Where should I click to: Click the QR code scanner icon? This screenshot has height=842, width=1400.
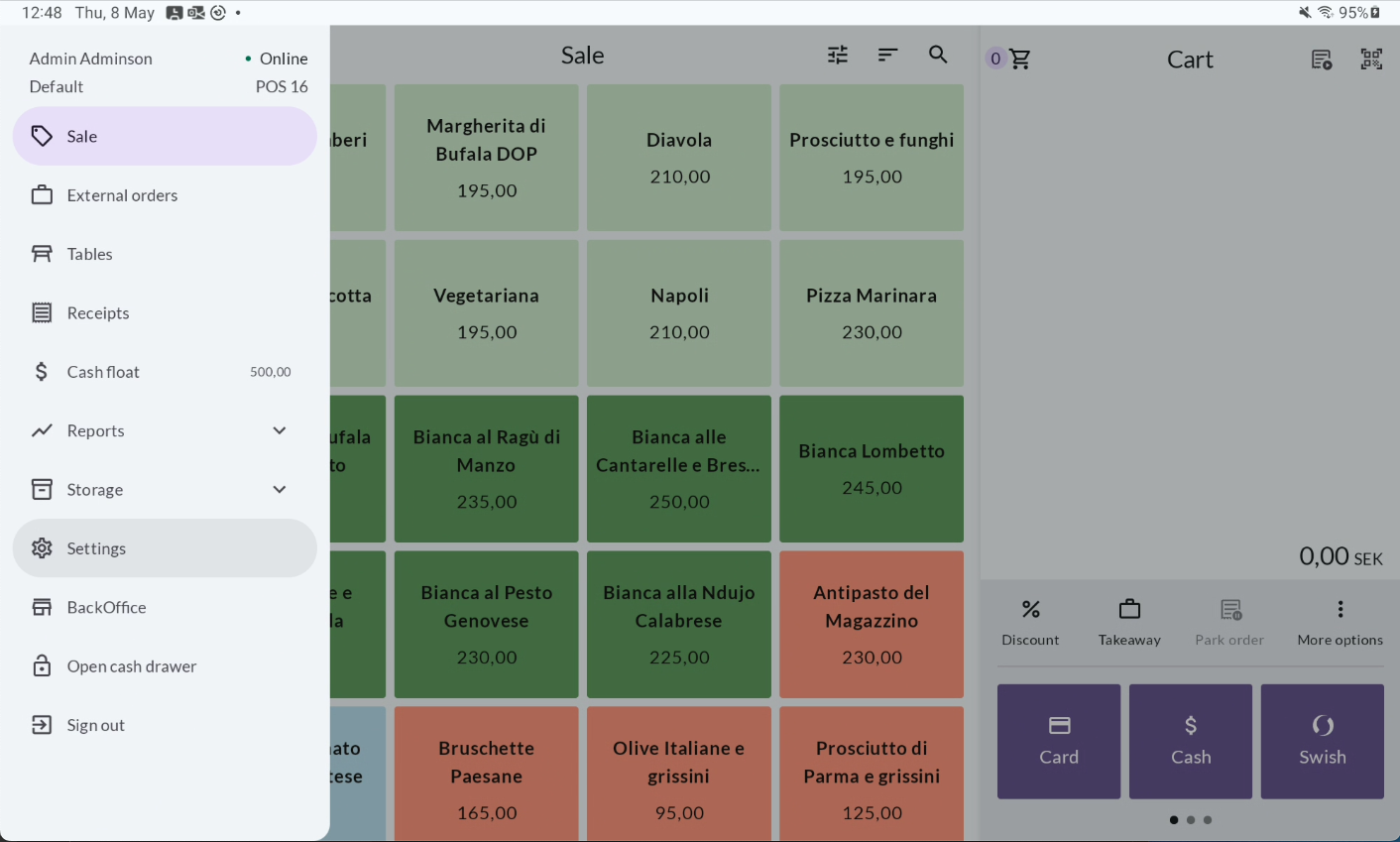(x=1371, y=60)
